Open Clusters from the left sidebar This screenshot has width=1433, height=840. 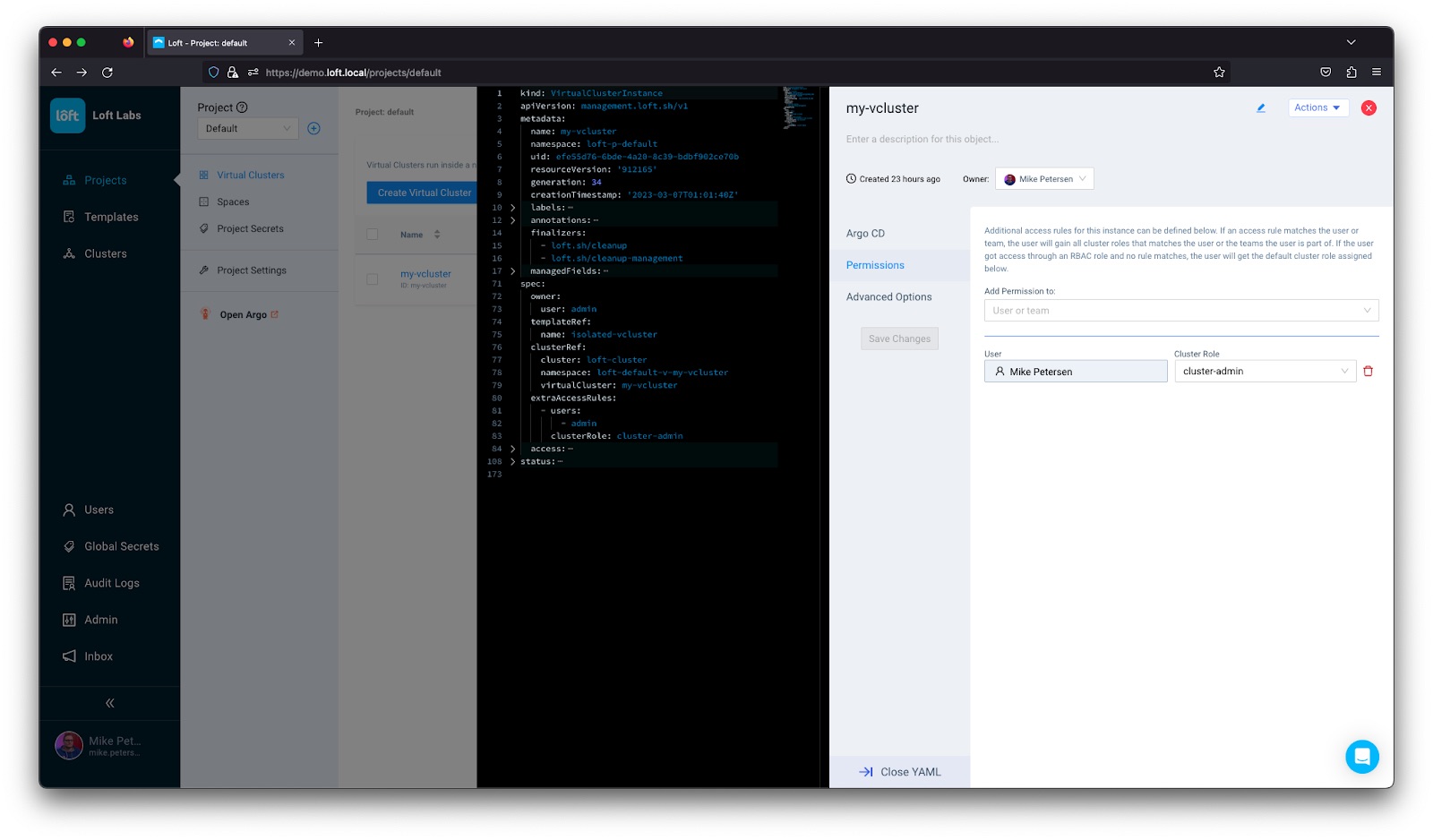pyautogui.click(x=106, y=253)
